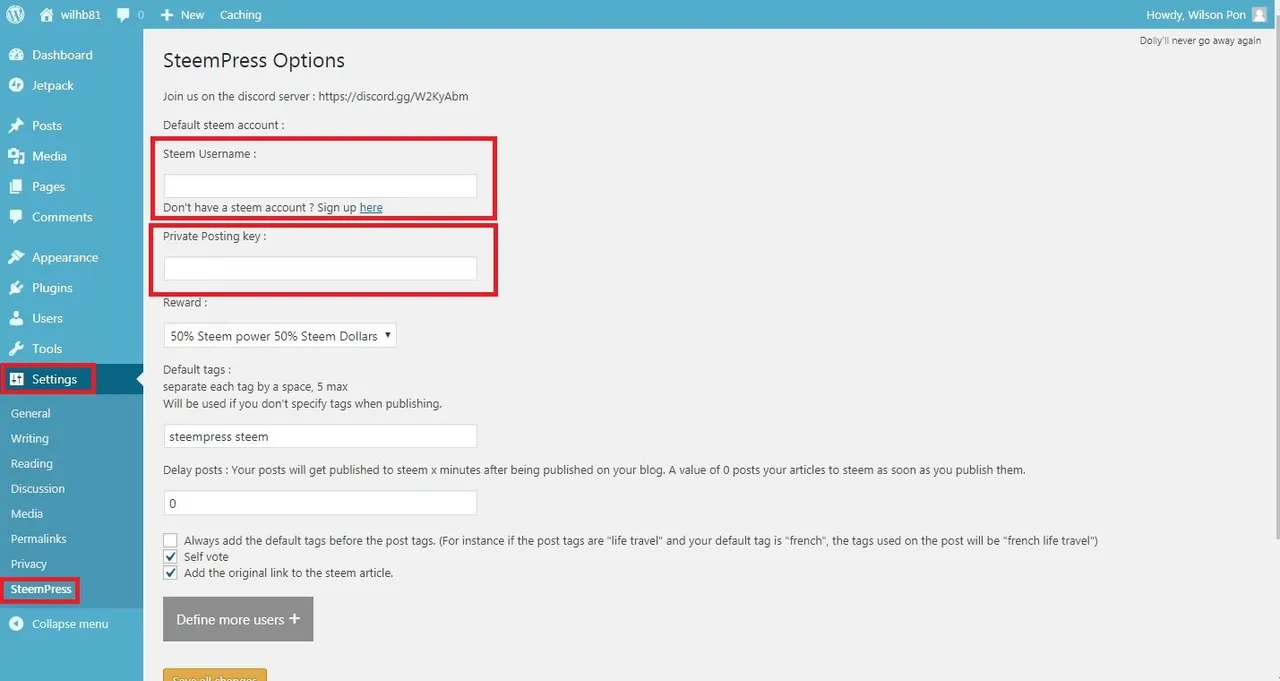Open the comments bubble icon in the admin bar

pyautogui.click(x=123, y=15)
